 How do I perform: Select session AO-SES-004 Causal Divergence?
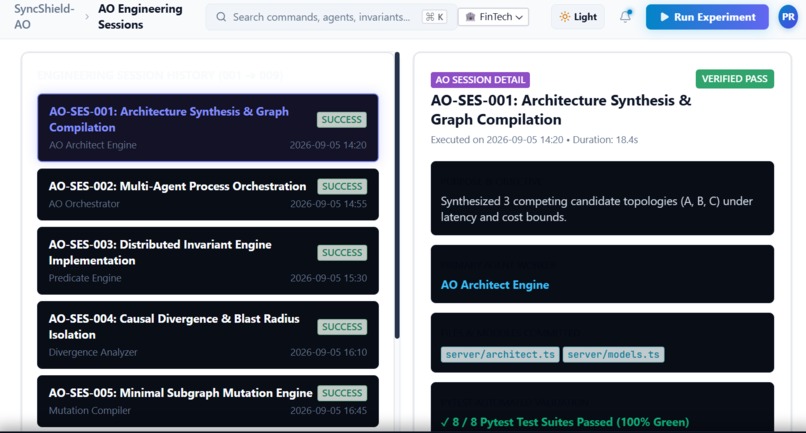[208, 335]
